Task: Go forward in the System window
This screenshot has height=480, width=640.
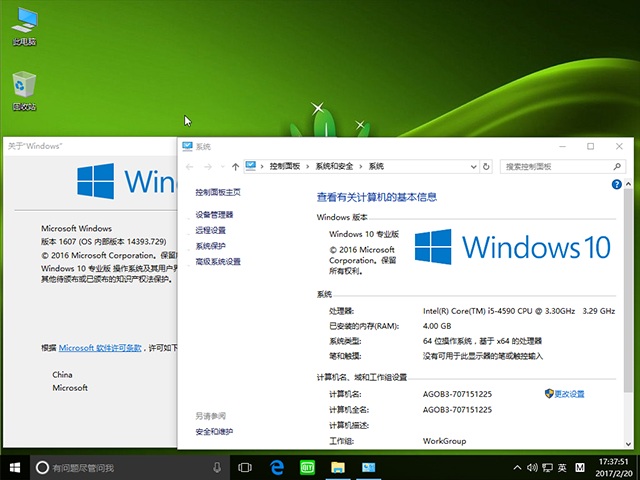Action: [x=208, y=167]
